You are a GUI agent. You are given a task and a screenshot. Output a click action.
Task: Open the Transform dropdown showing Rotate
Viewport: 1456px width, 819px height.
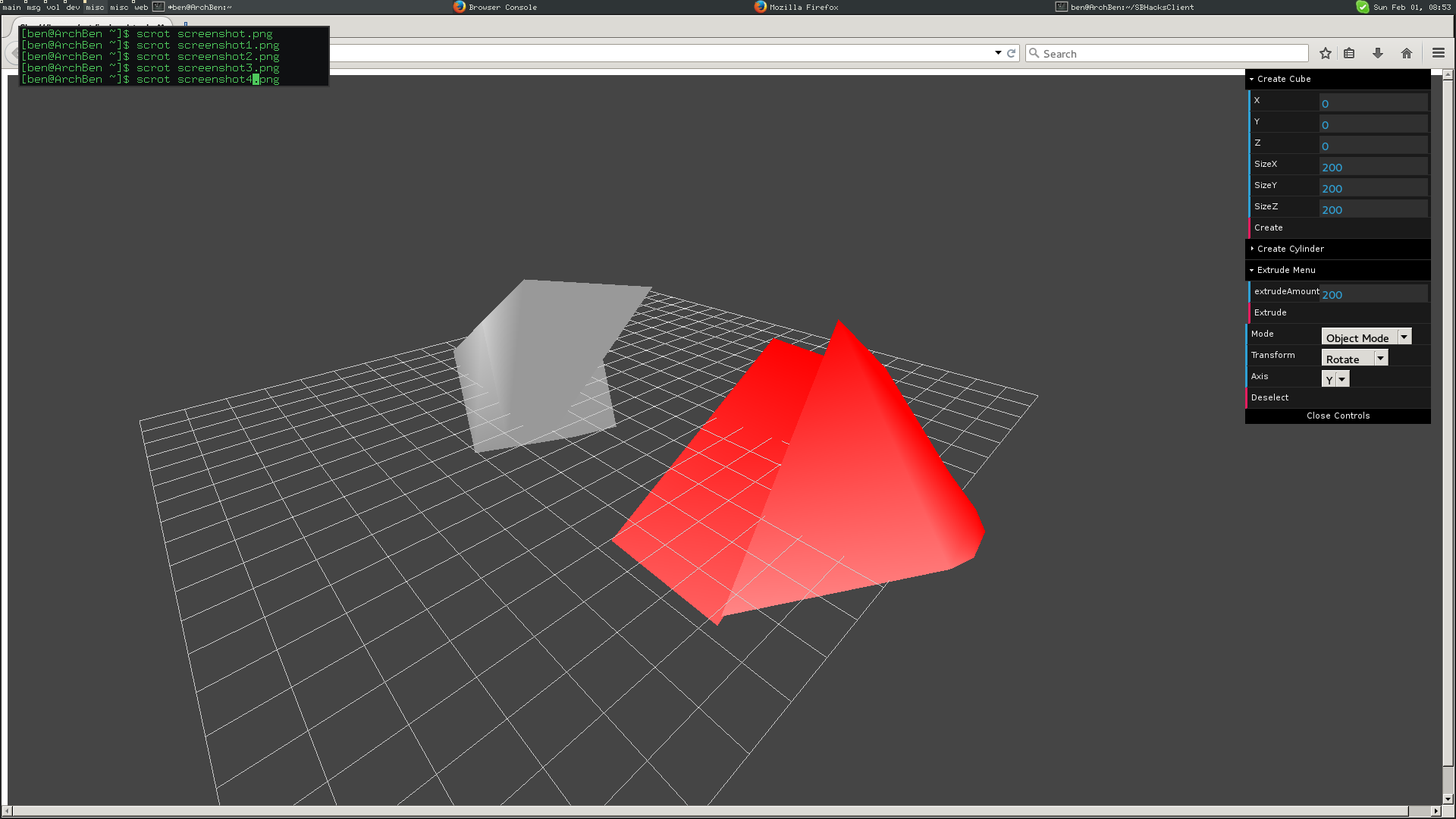(1354, 359)
